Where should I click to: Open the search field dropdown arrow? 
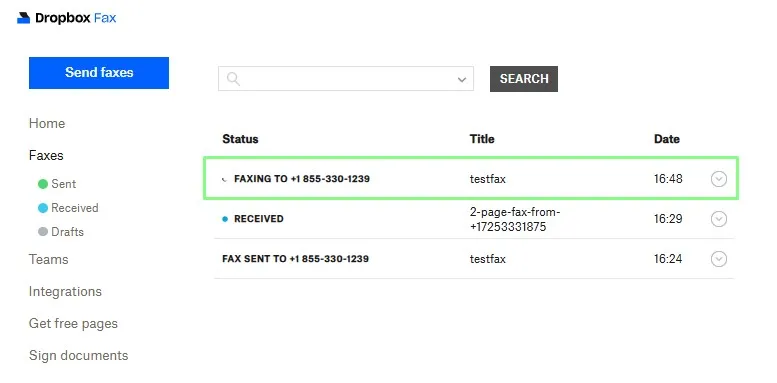462,79
